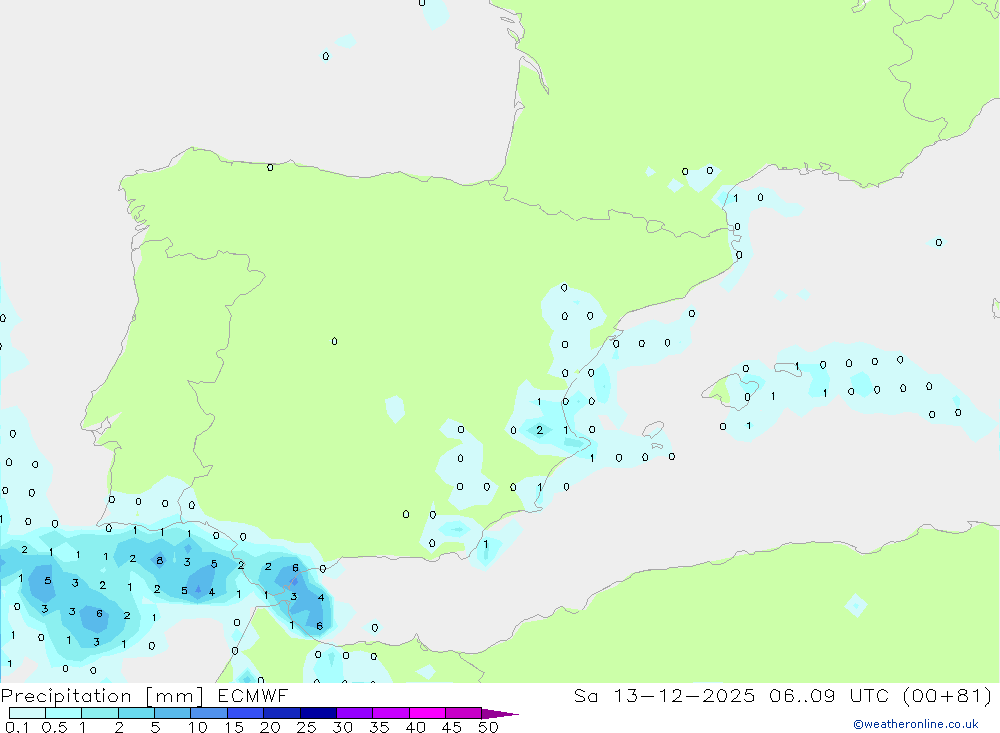Image resolution: width=1000 pixels, height=733 pixels.
Task: Click the "[mm]" unit label
Action: click(x=175, y=696)
